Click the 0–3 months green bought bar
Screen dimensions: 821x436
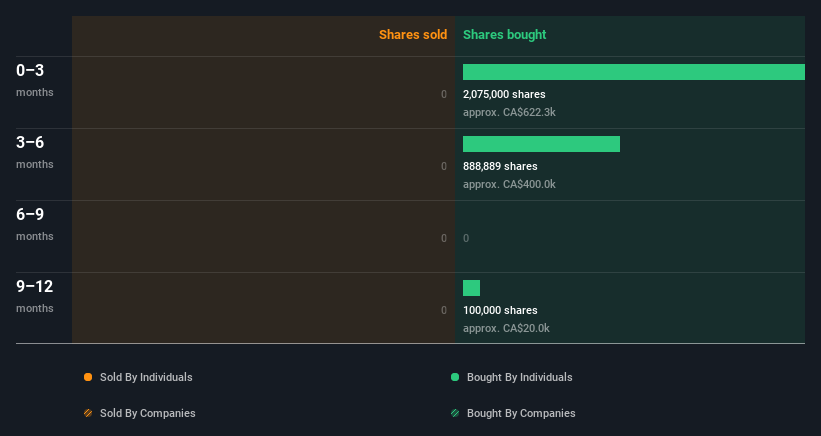click(634, 72)
